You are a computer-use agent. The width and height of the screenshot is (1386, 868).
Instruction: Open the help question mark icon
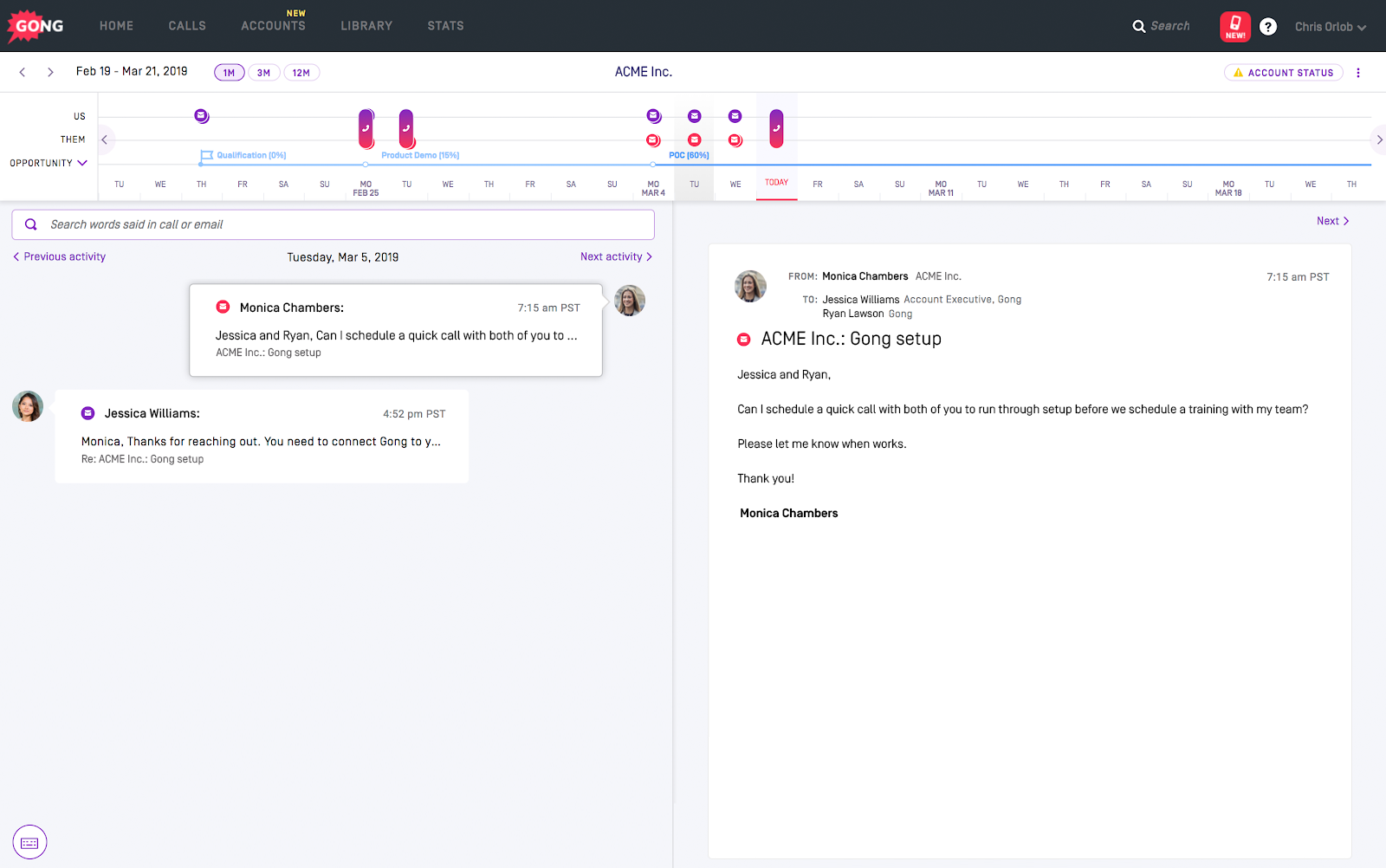pyautogui.click(x=1268, y=26)
